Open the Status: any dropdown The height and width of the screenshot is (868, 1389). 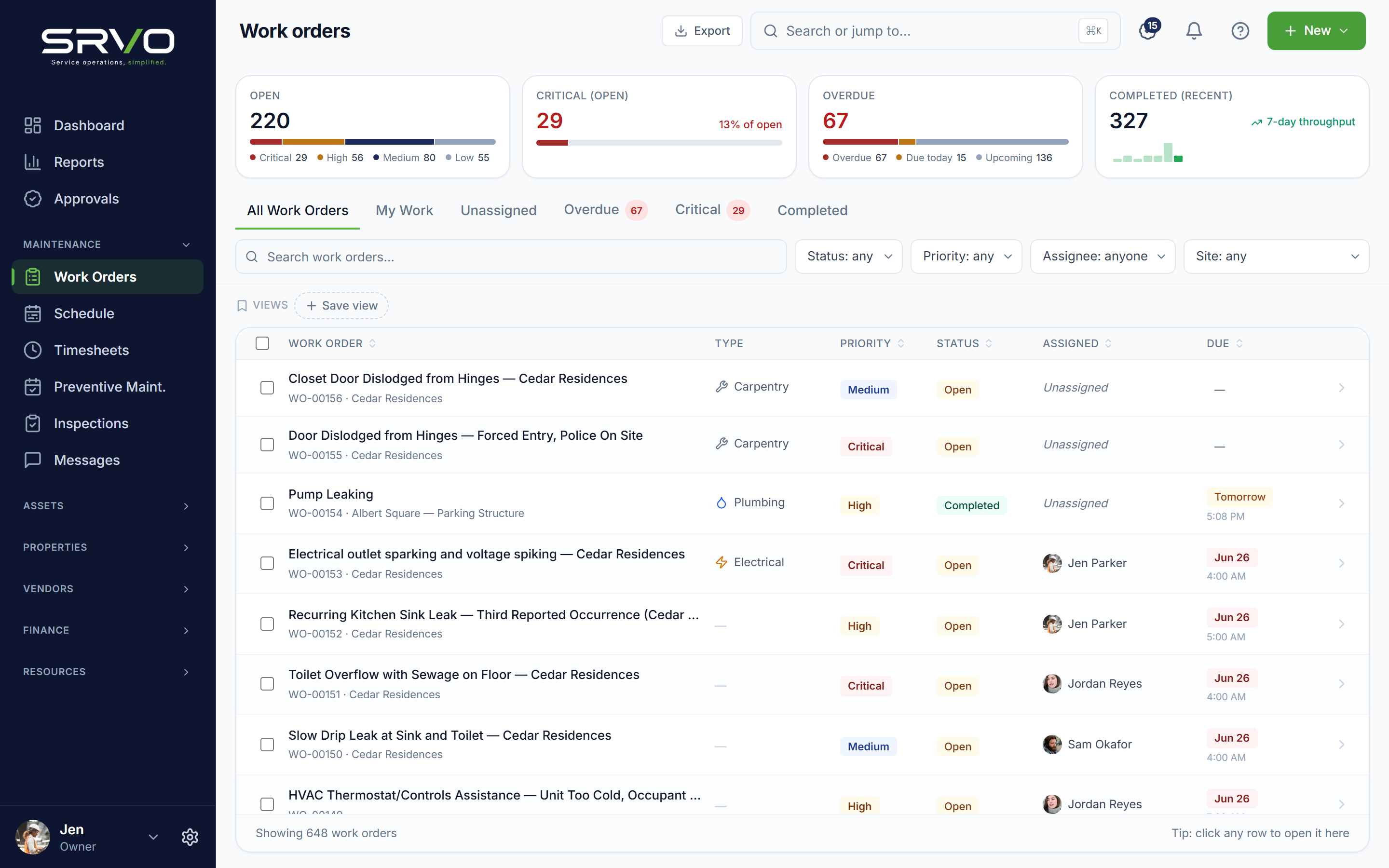pyautogui.click(x=848, y=257)
